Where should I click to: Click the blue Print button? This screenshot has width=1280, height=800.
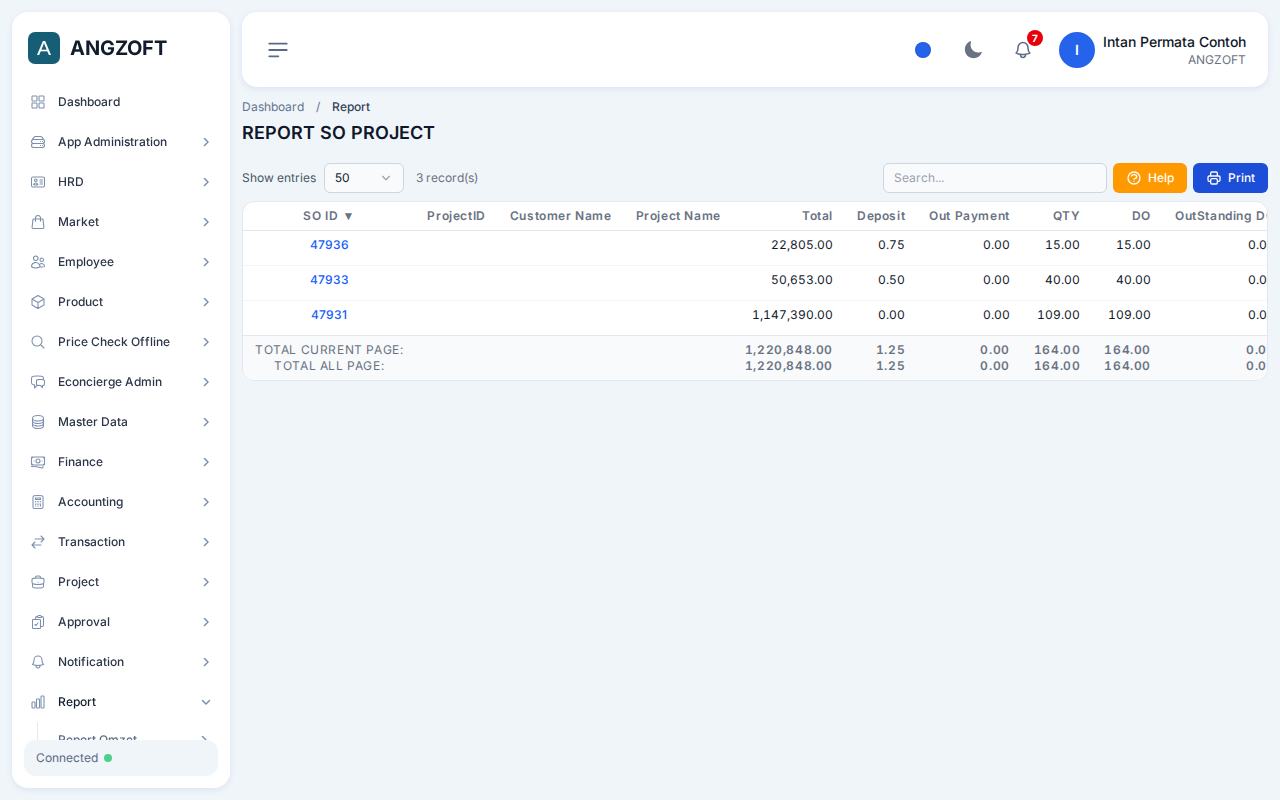[1230, 178]
